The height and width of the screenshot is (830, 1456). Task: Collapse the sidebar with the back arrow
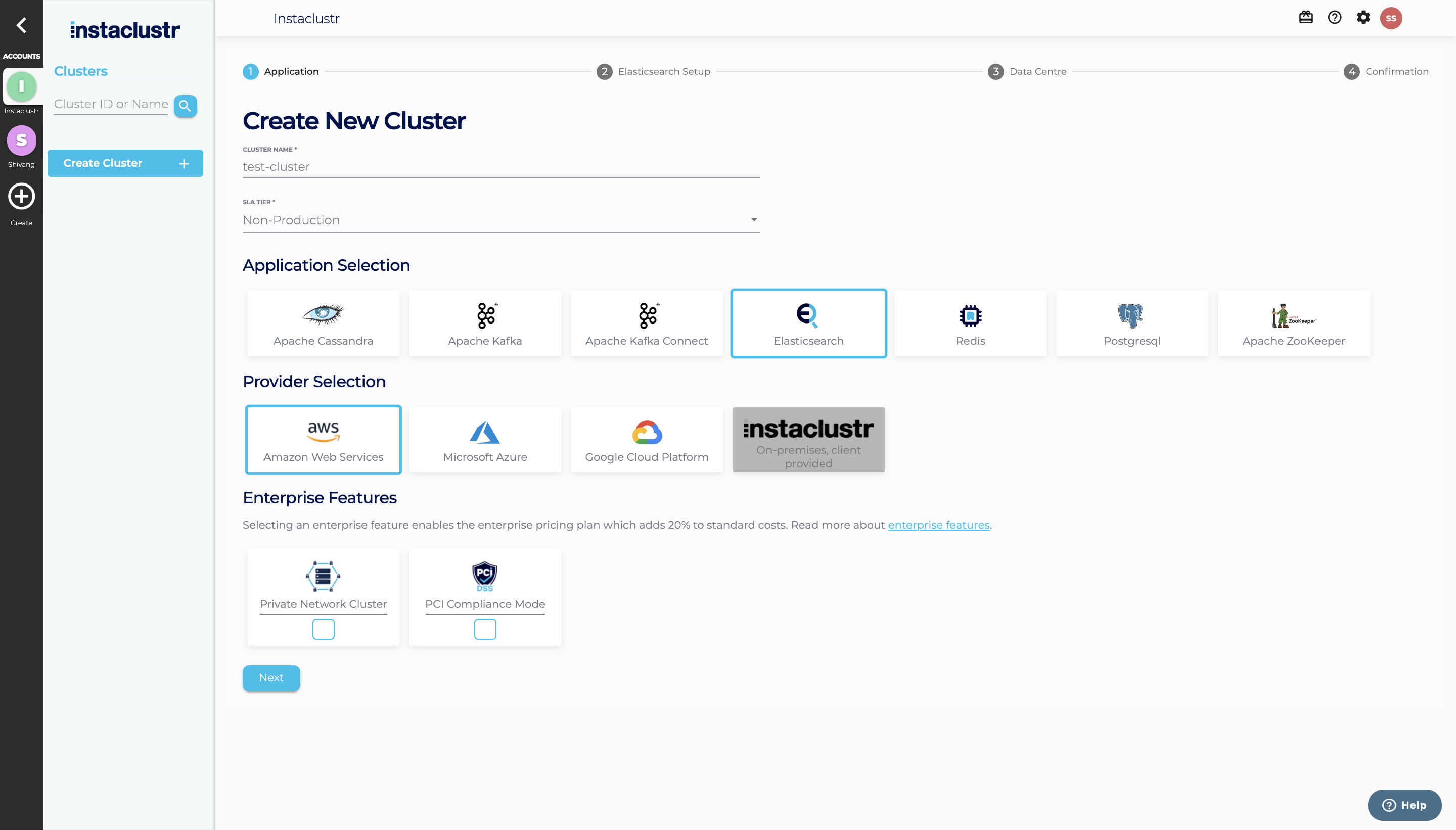(22, 25)
